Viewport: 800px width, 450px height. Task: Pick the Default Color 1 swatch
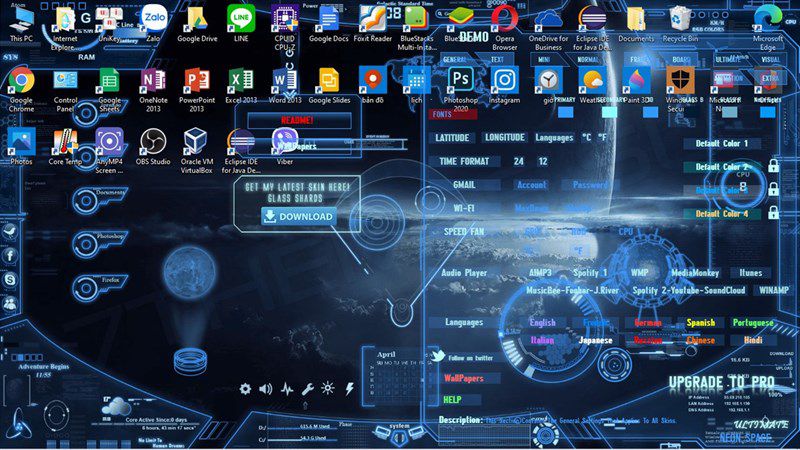pyautogui.click(x=721, y=143)
